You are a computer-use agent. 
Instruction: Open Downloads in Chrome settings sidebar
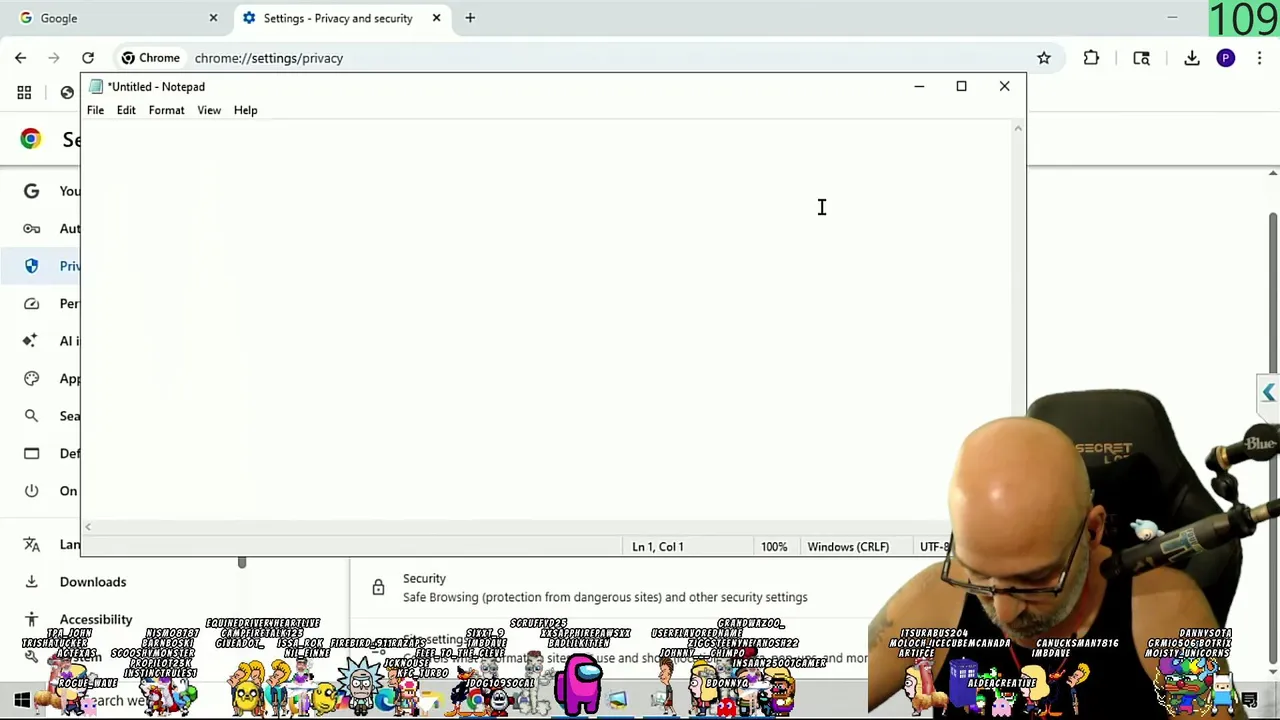pyautogui.click(x=92, y=582)
